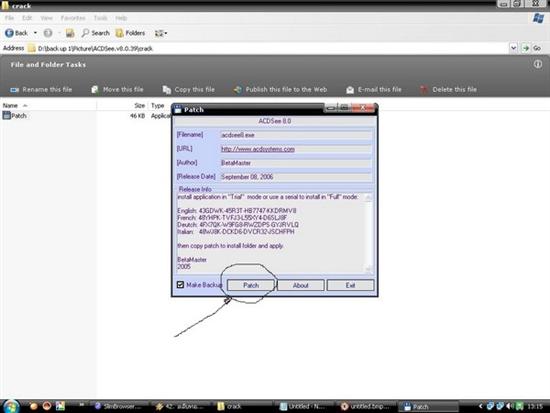The image size is (550, 413).
Task: Click the Publish to Web globe icon
Action: coord(238,90)
